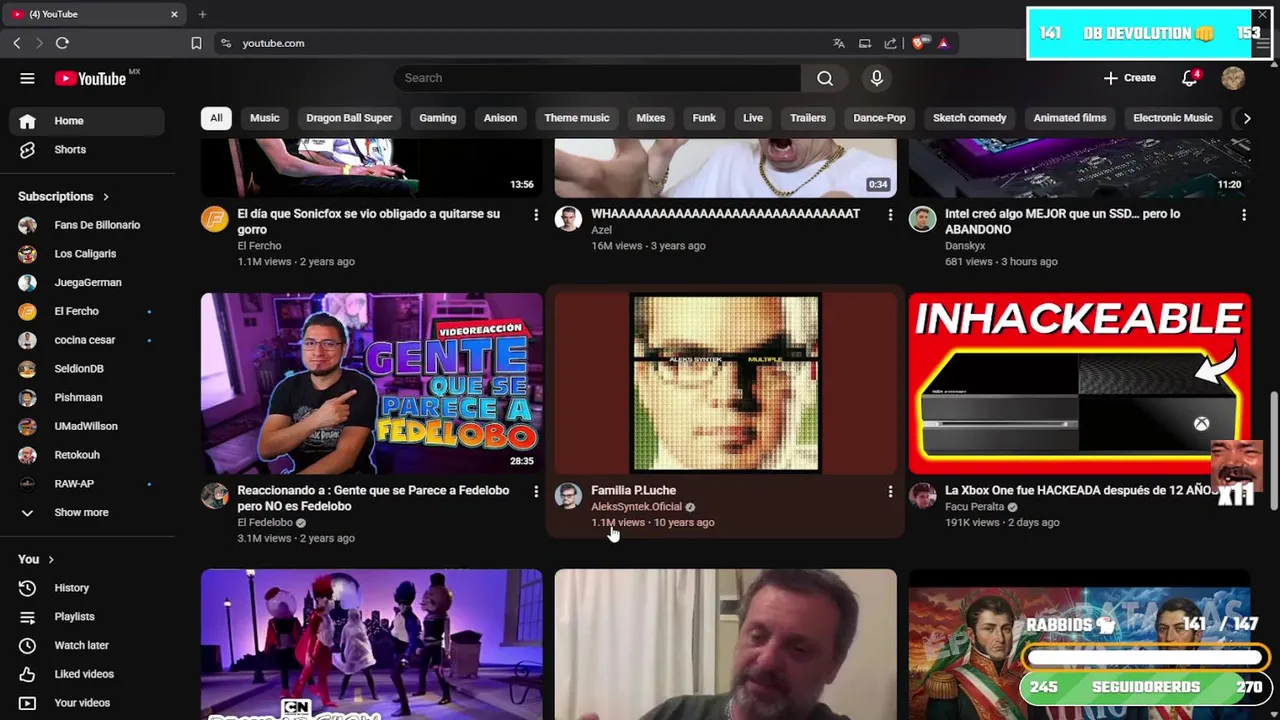This screenshot has width=1280, height=720.
Task: Open the YouTube hamburger guide menu
Action: tap(27, 78)
